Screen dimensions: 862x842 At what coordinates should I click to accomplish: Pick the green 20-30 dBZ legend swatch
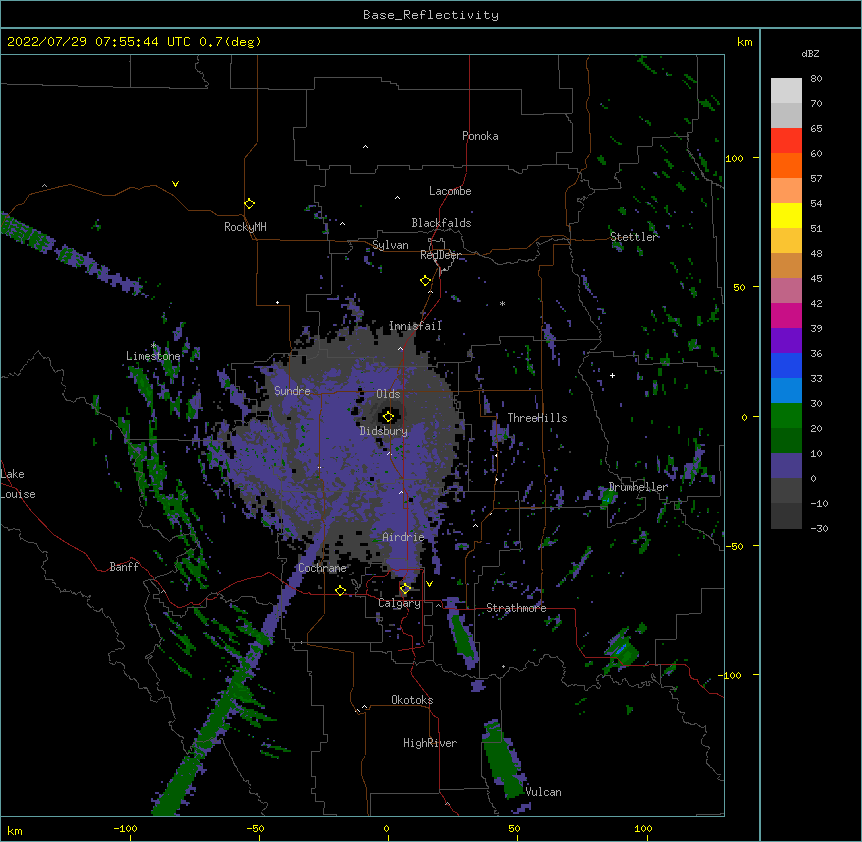(x=786, y=416)
